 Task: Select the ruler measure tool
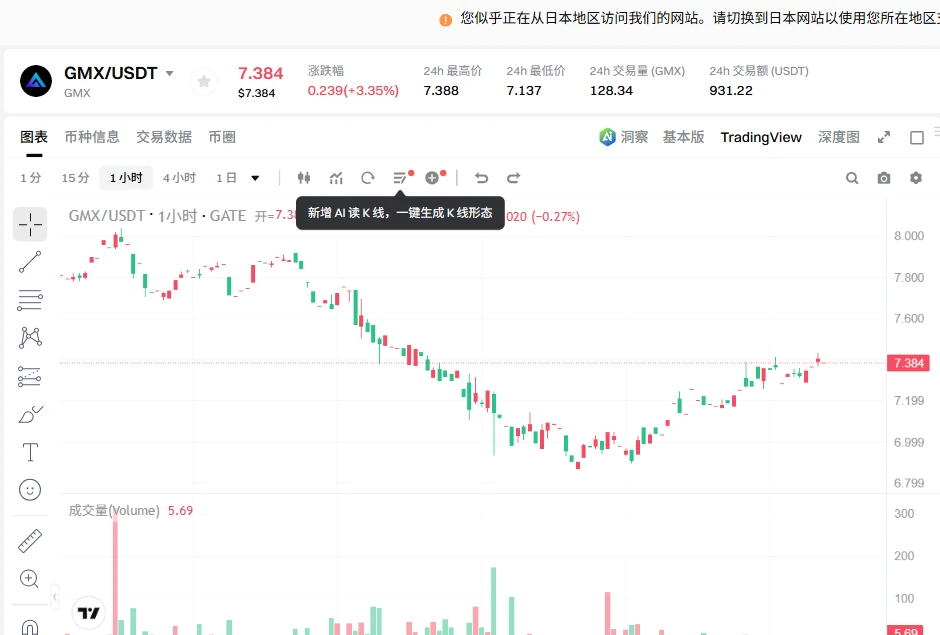click(30, 541)
